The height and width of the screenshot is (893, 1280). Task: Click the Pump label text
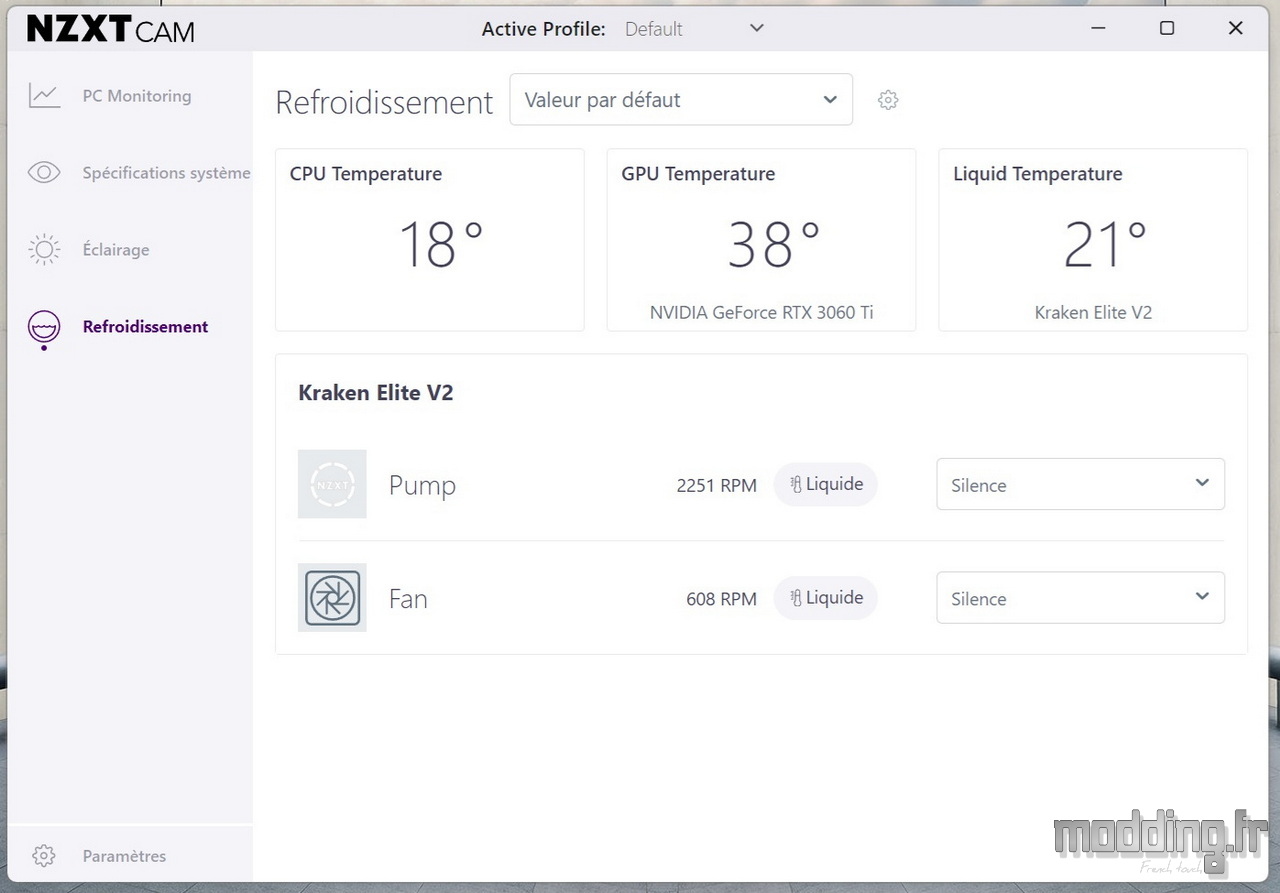pos(422,486)
